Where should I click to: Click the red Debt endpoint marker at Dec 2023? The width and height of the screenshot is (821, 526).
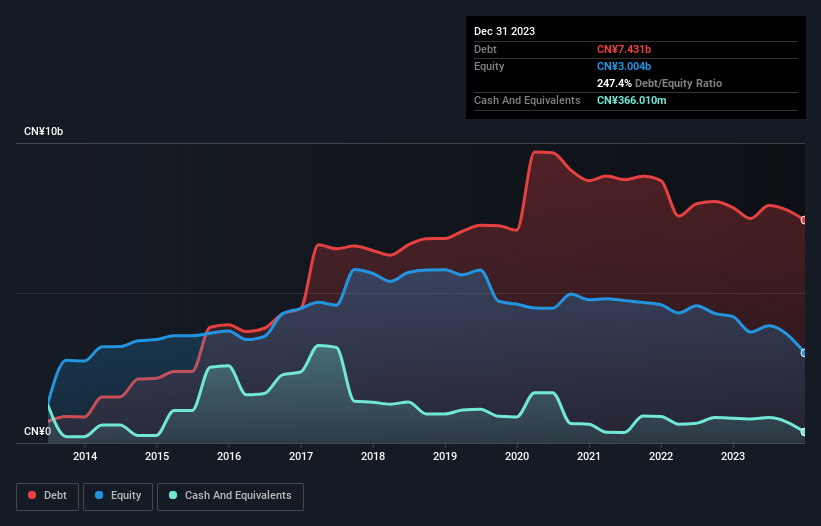(804, 220)
